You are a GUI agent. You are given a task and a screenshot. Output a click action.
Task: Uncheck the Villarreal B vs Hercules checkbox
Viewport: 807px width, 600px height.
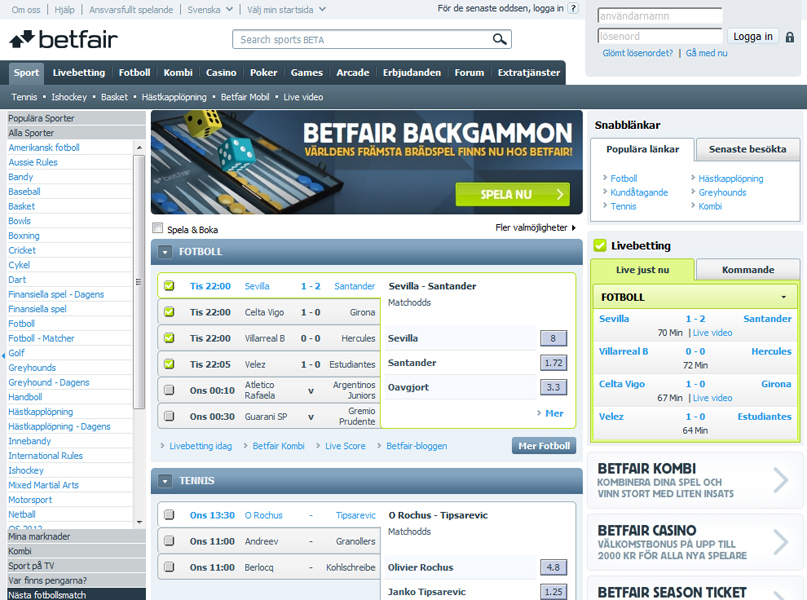coord(169,338)
